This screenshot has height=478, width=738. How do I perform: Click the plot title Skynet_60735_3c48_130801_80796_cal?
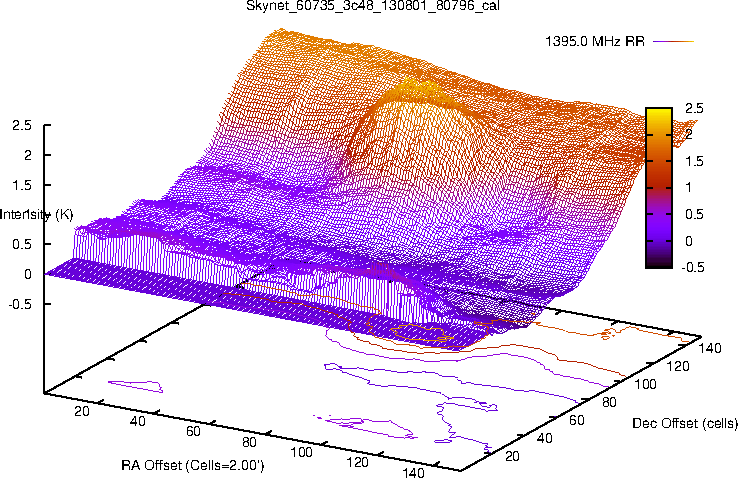coord(373,5)
